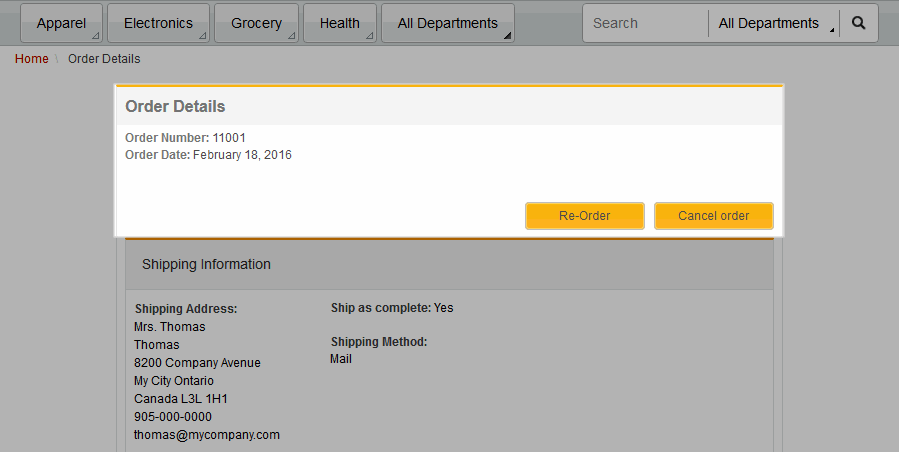Click the Mail shipping method text
This screenshot has height=452, width=899.
pos(341,359)
